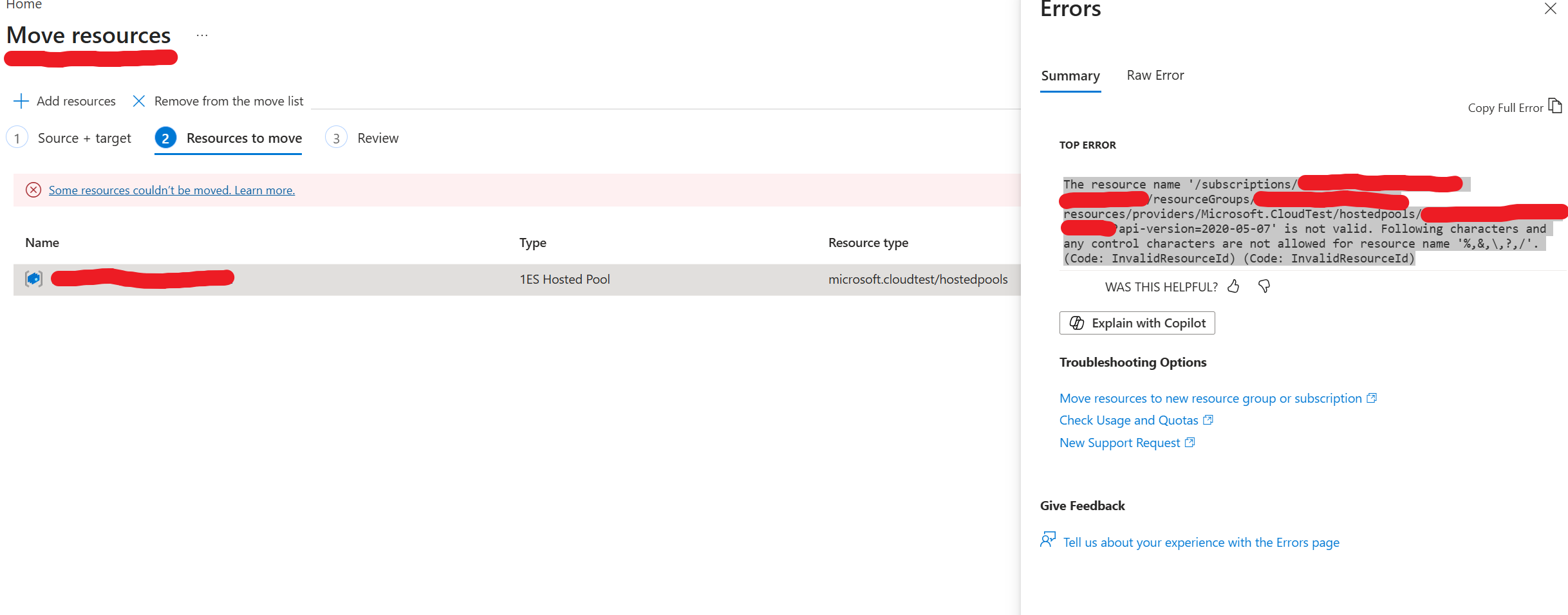Click the thumbs down not helpful icon
The width and height of the screenshot is (1568, 615).
coord(1264,286)
